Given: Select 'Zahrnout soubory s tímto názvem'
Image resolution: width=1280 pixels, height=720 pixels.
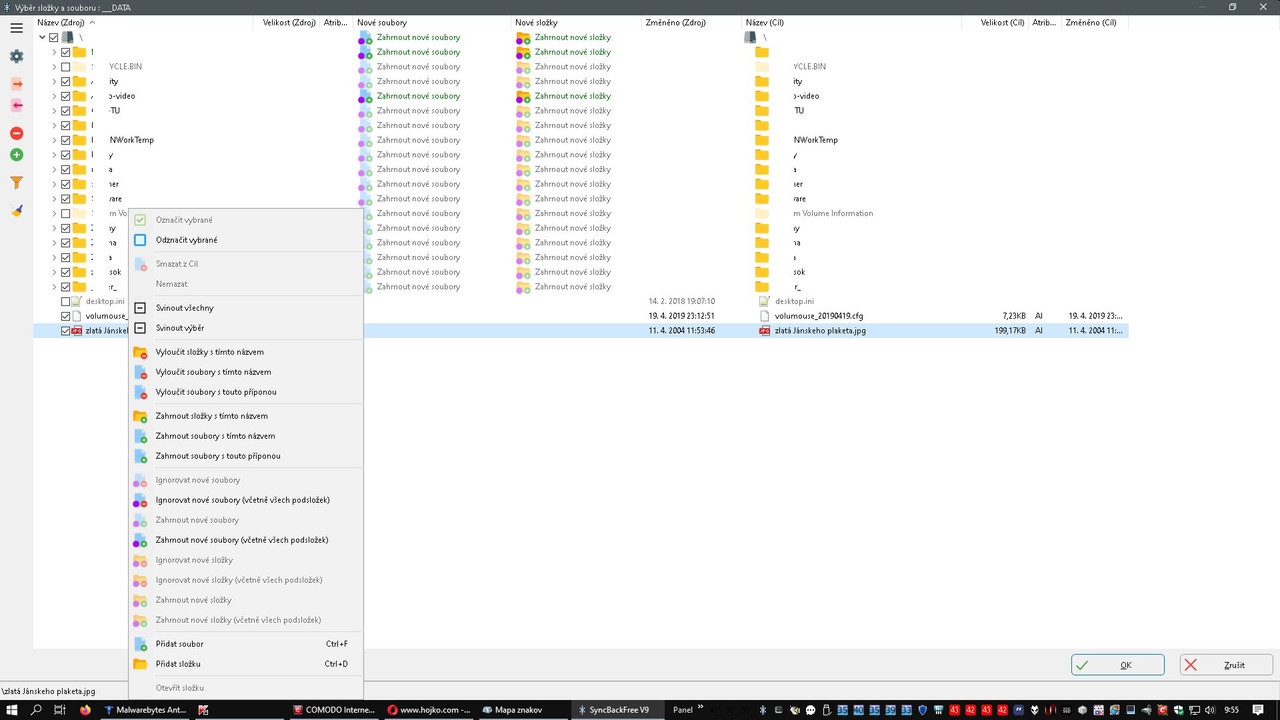Looking at the screenshot, I should point(246,436).
